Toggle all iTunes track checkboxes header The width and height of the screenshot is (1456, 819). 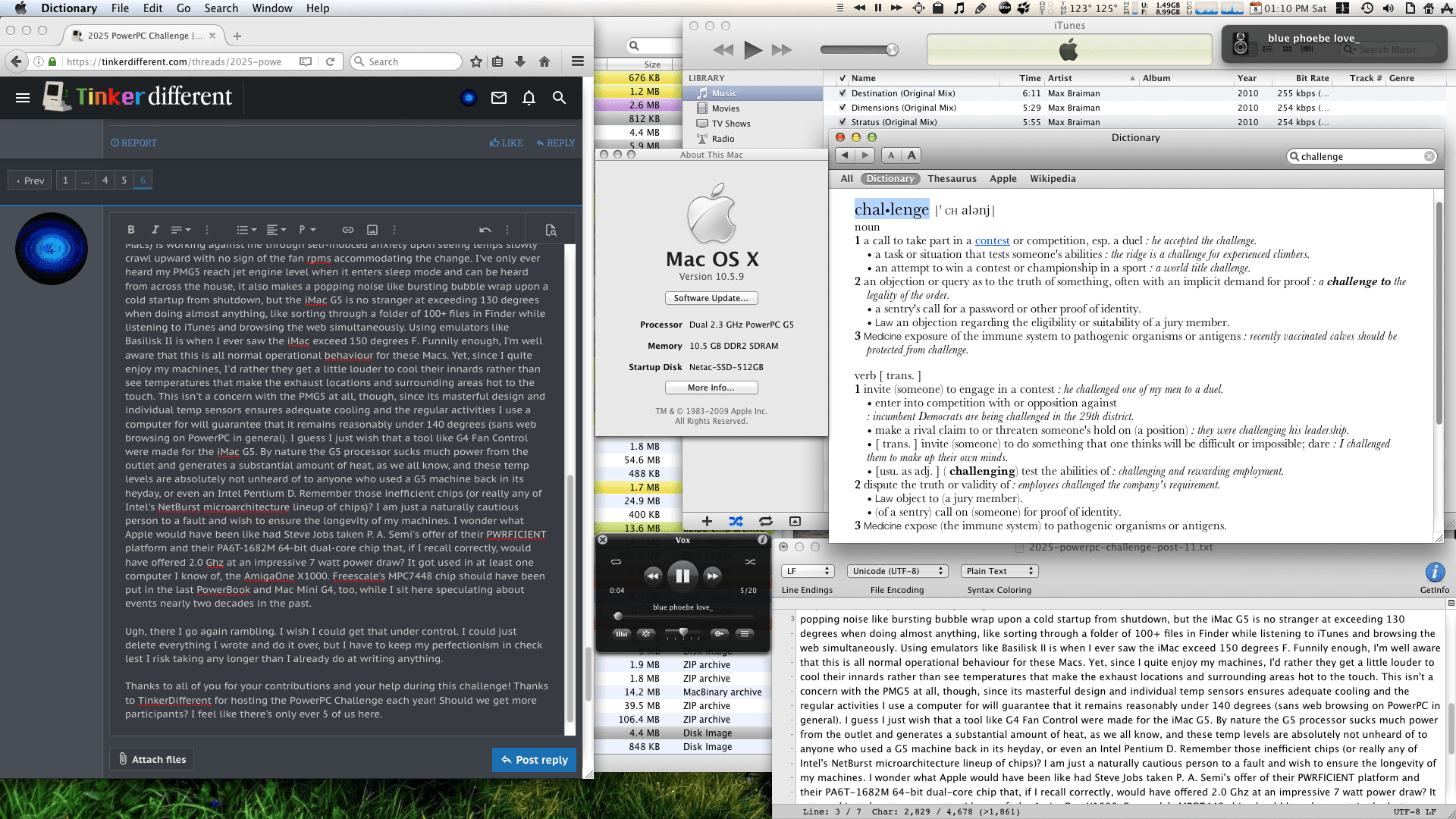pos(842,78)
